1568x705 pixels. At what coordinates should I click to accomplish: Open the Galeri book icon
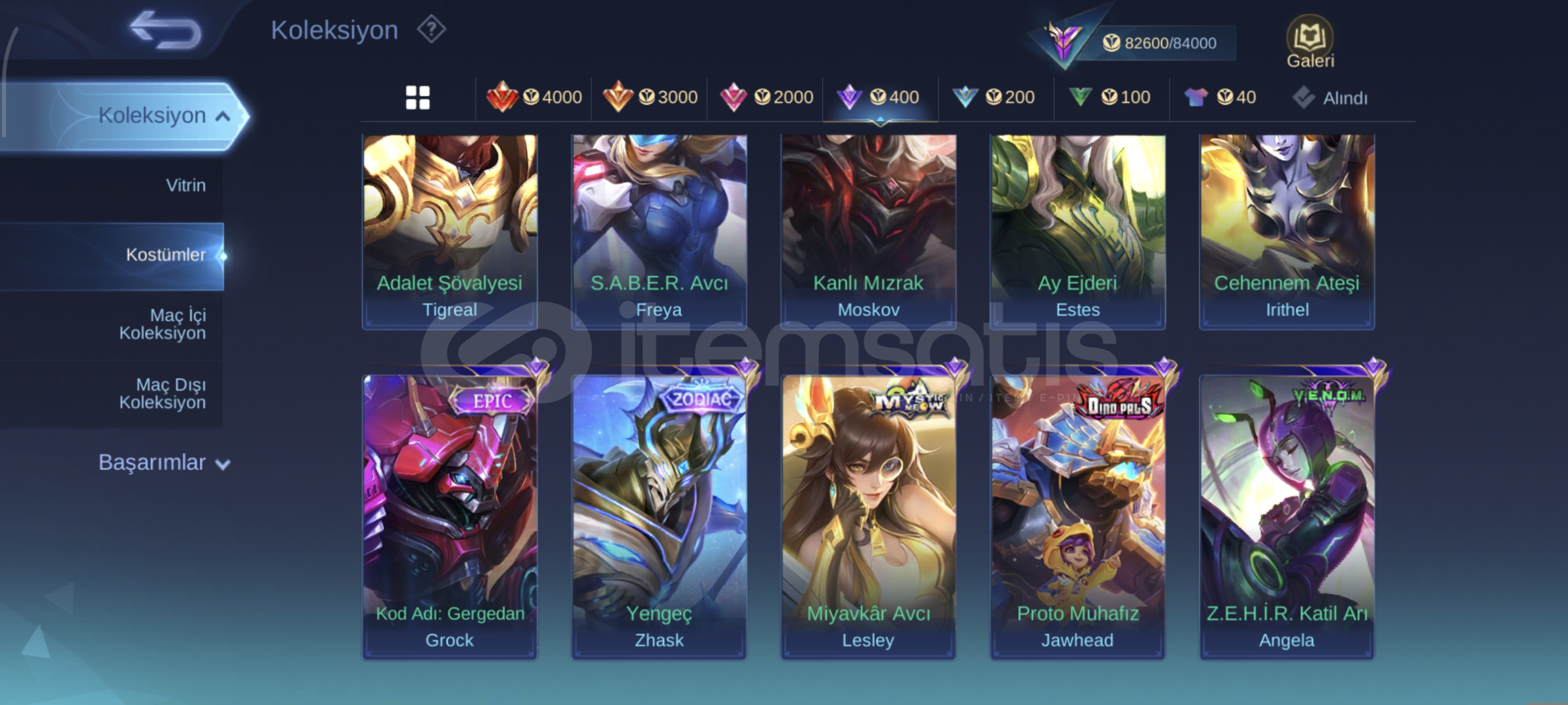pos(1310,42)
